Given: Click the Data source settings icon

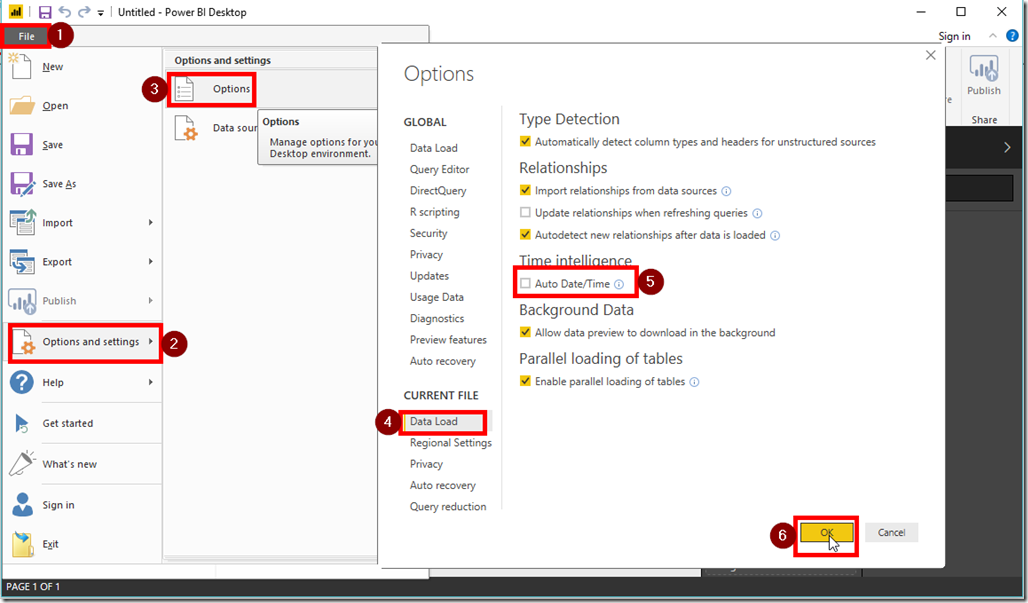Looking at the screenshot, I should [186, 128].
